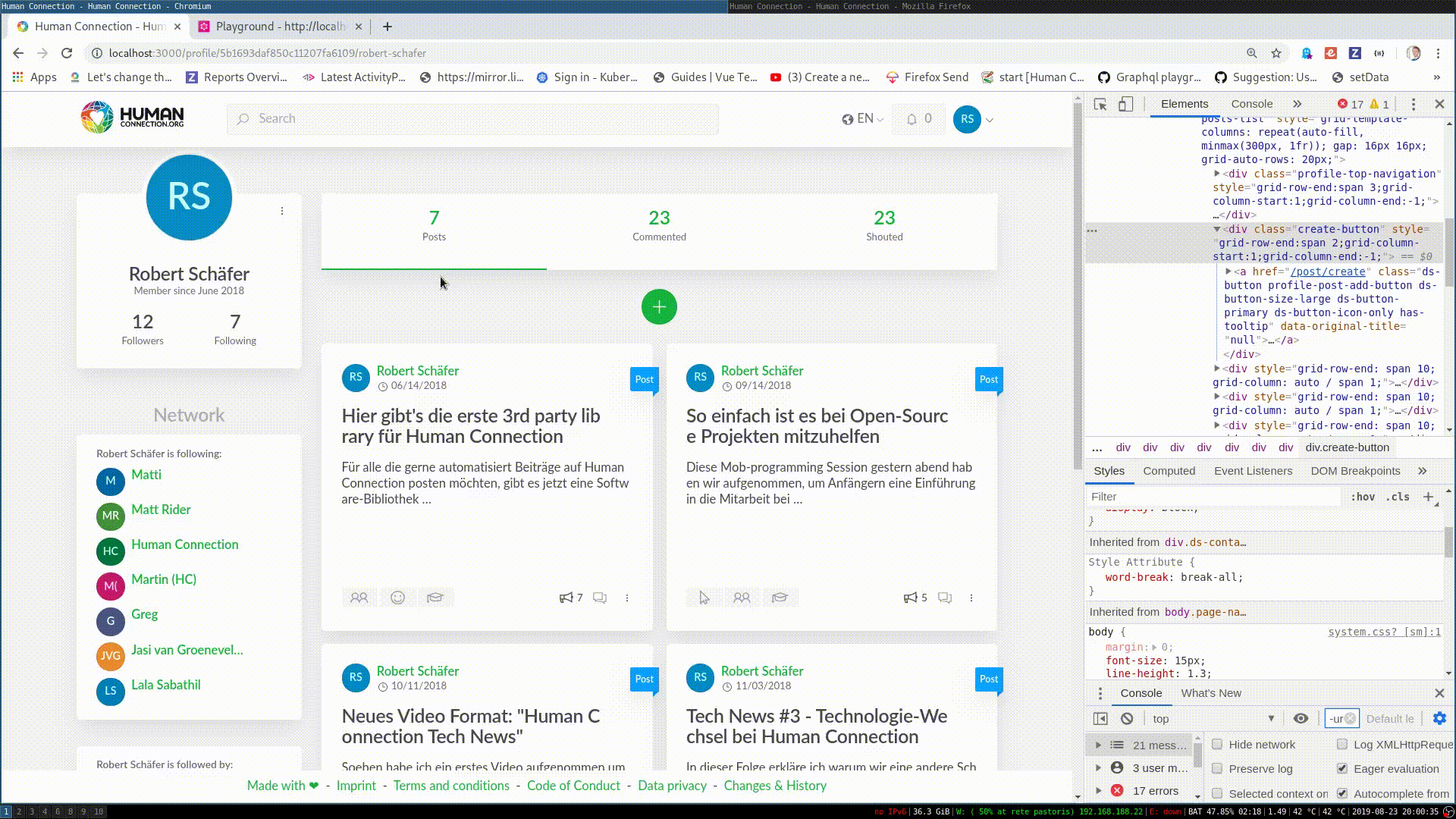Expand the profile-top-navigation div node

point(1217,174)
